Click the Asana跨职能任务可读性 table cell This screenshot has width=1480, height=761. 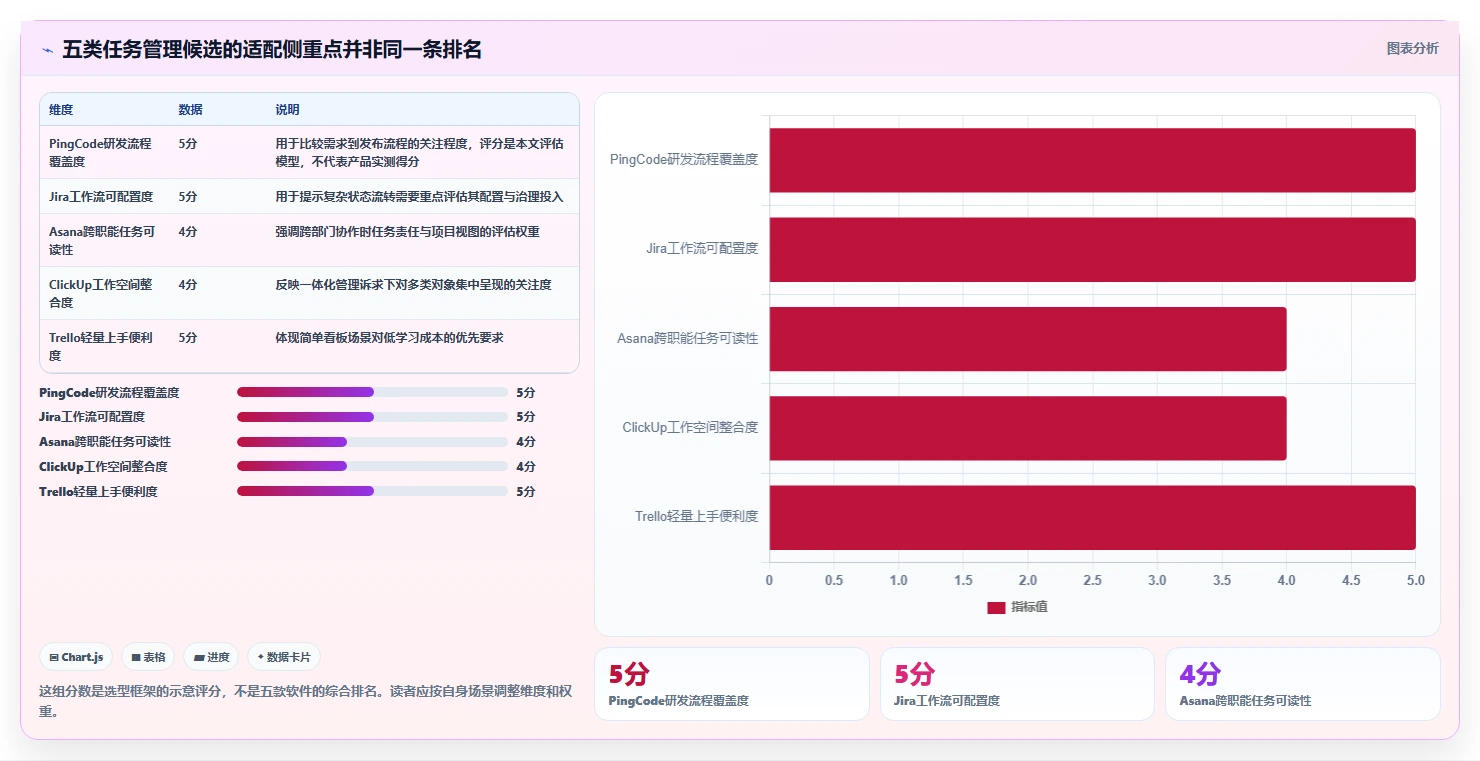click(x=104, y=240)
